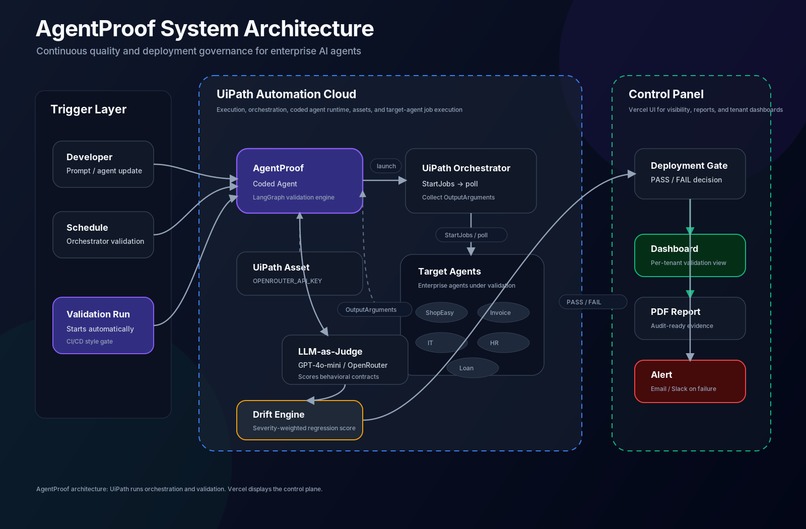The image size is (806, 529).
Task: Click the 'AgentProof System Architecture' title
Action: [x=205, y=29]
